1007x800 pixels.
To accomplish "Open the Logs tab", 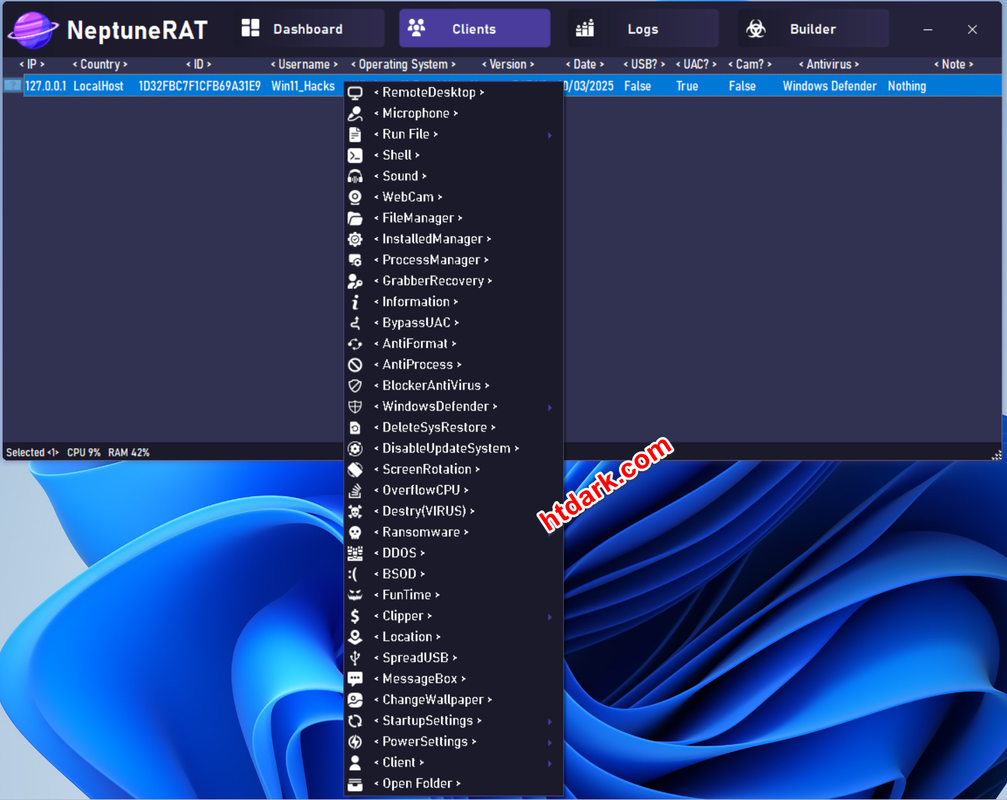I will pyautogui.click(x=643, y=29).
